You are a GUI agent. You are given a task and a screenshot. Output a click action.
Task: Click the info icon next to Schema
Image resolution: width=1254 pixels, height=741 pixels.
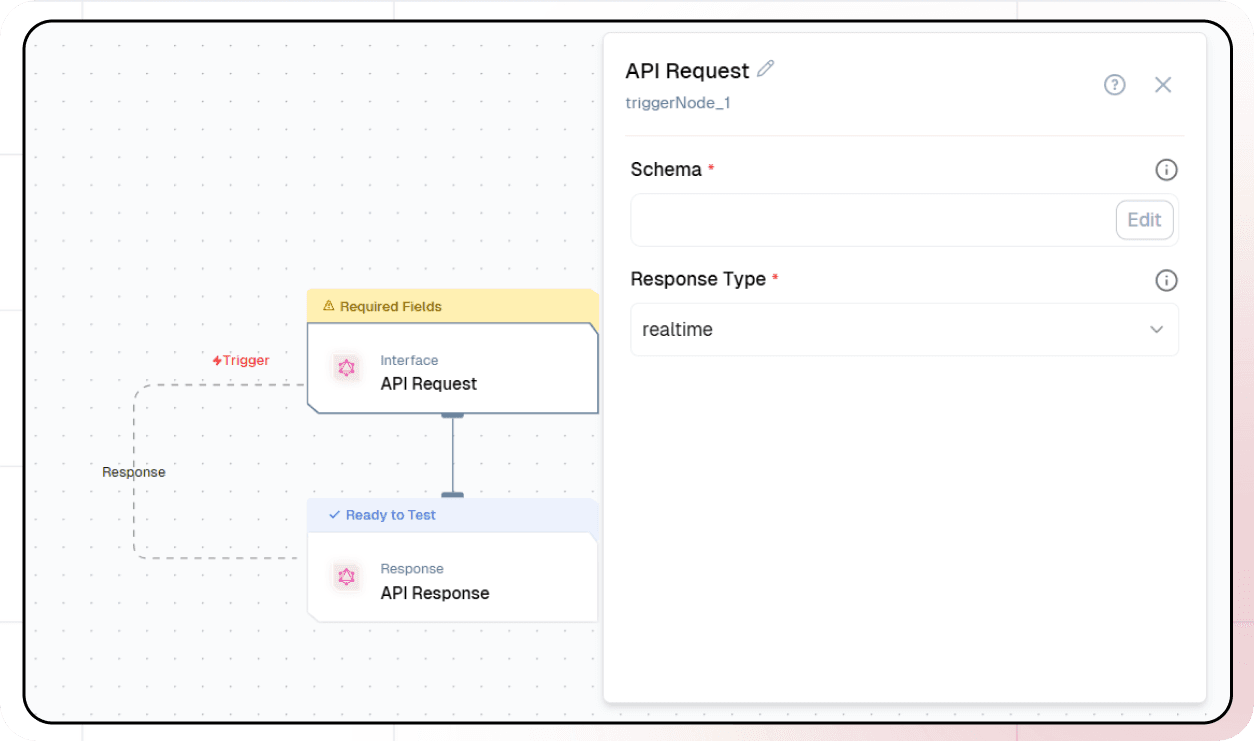point(1166,169)
